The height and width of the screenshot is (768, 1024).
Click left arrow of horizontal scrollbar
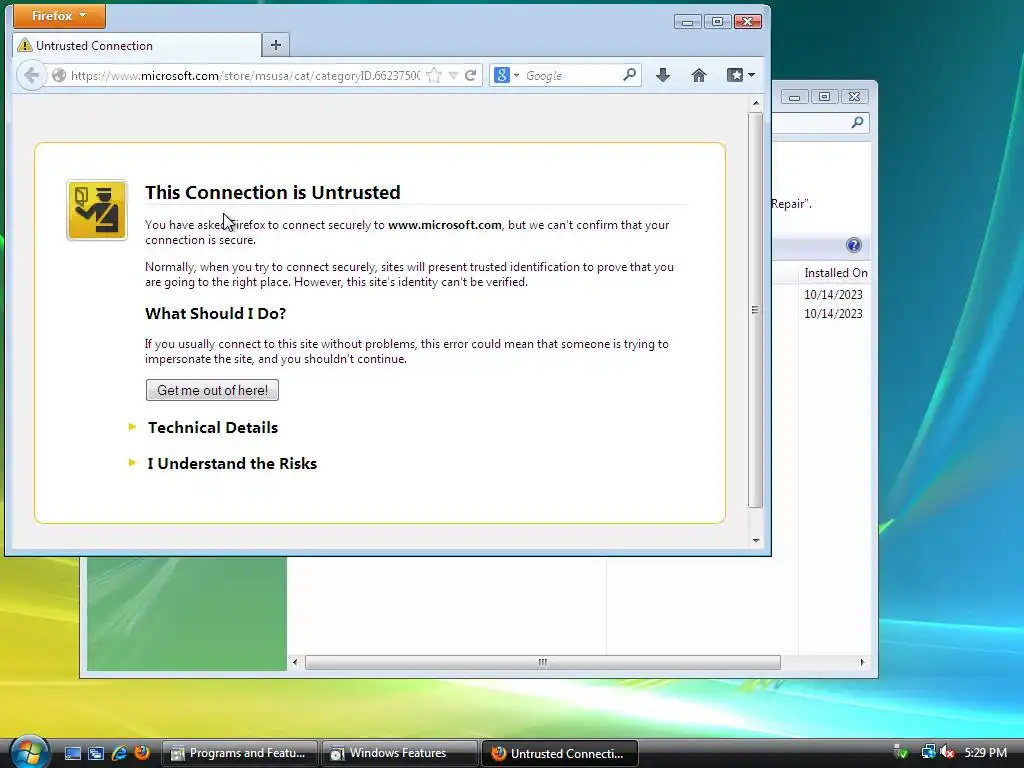pos(295,662)
